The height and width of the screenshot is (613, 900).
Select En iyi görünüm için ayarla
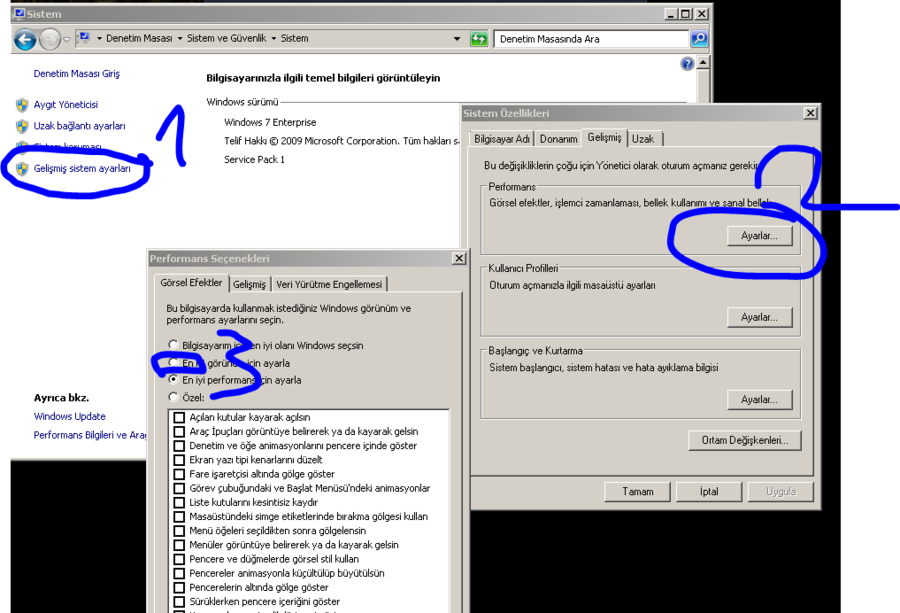point(173,362)
